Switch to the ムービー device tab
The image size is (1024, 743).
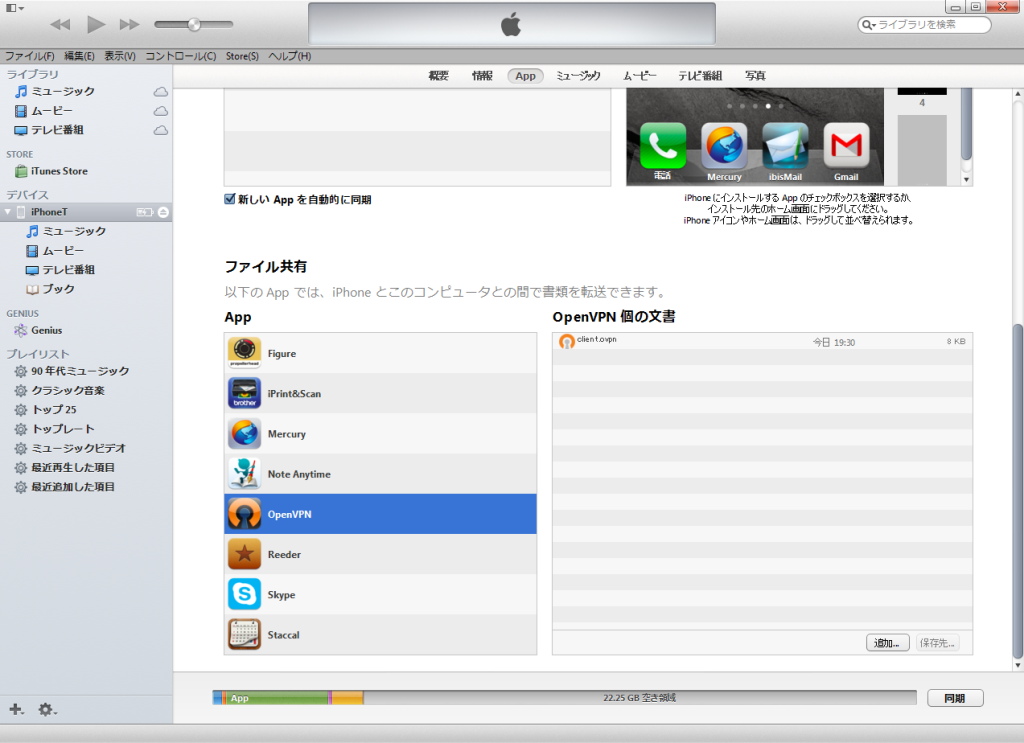coord(639,76)
